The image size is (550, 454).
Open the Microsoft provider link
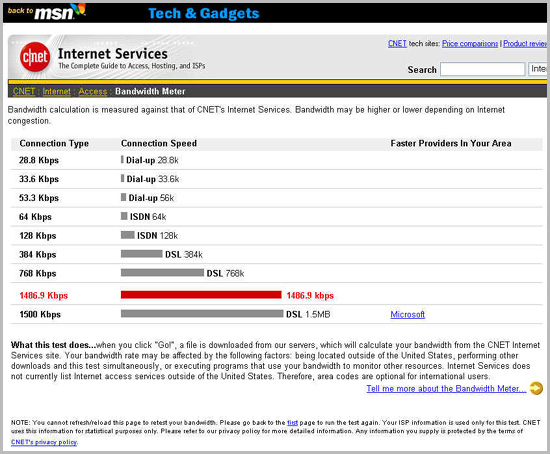pyautogui.click(x=408, y=314)
